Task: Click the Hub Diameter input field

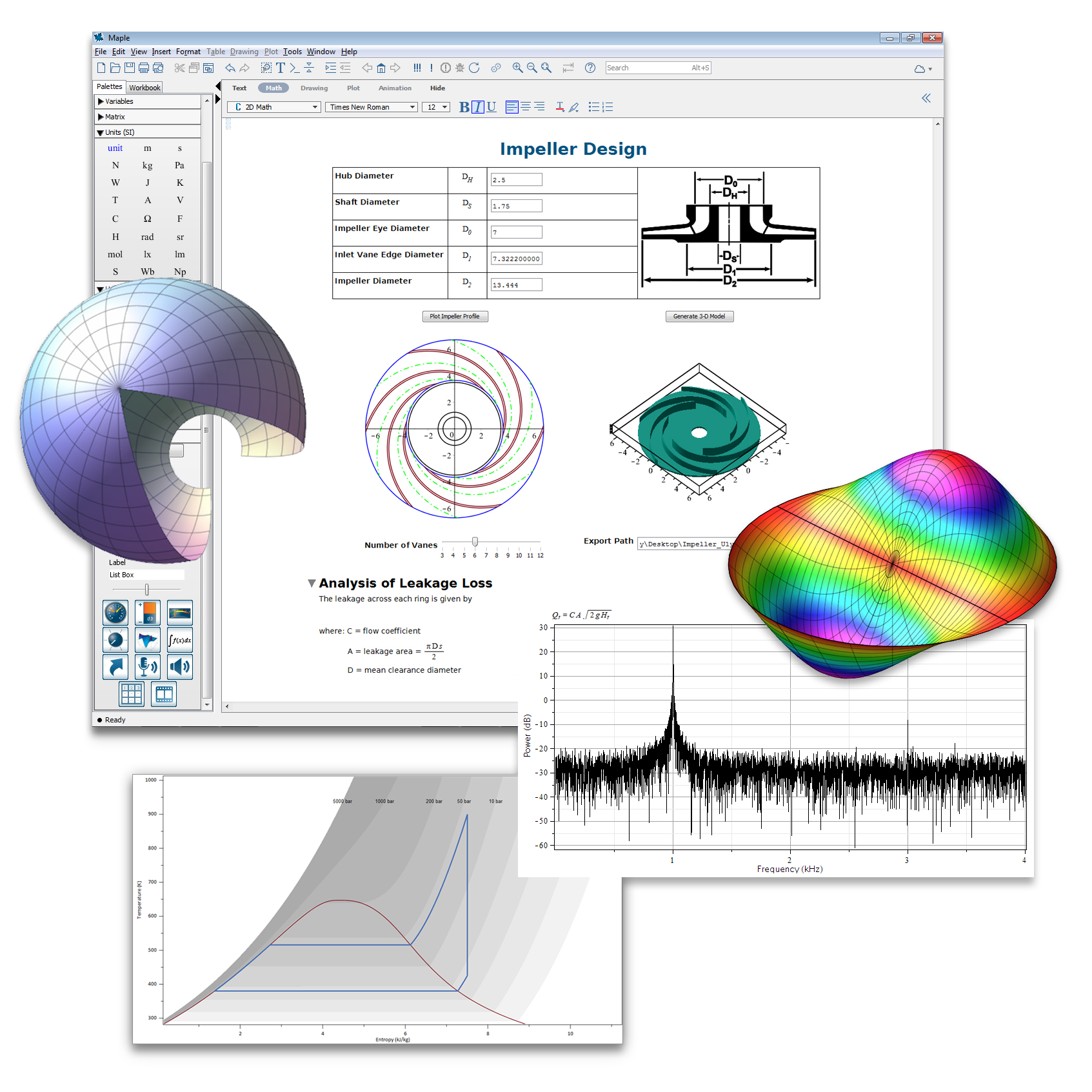Action: 516,180
